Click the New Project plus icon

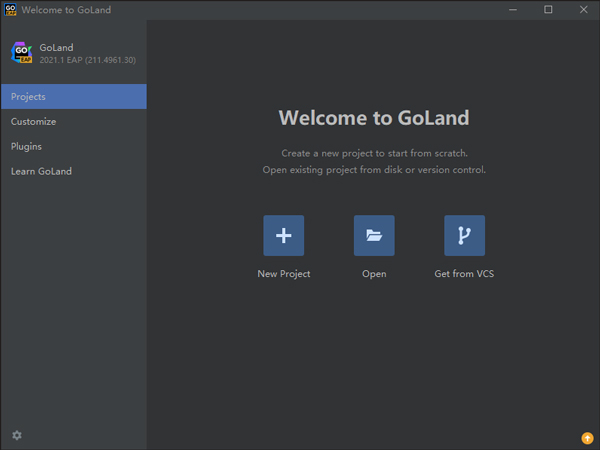[284, 236]
